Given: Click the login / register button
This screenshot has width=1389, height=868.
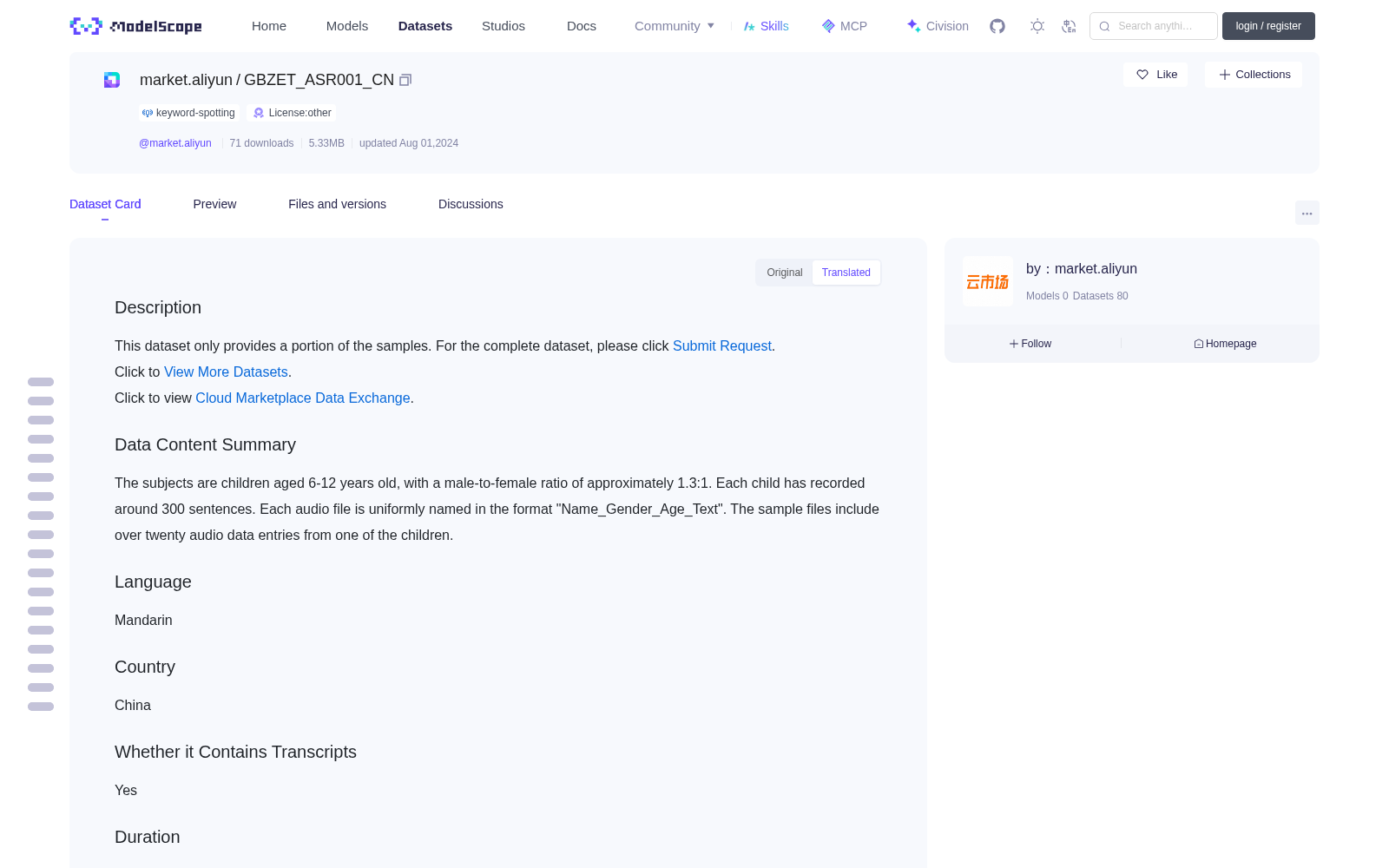Looking at the screenshot, I should (1268, 26).
